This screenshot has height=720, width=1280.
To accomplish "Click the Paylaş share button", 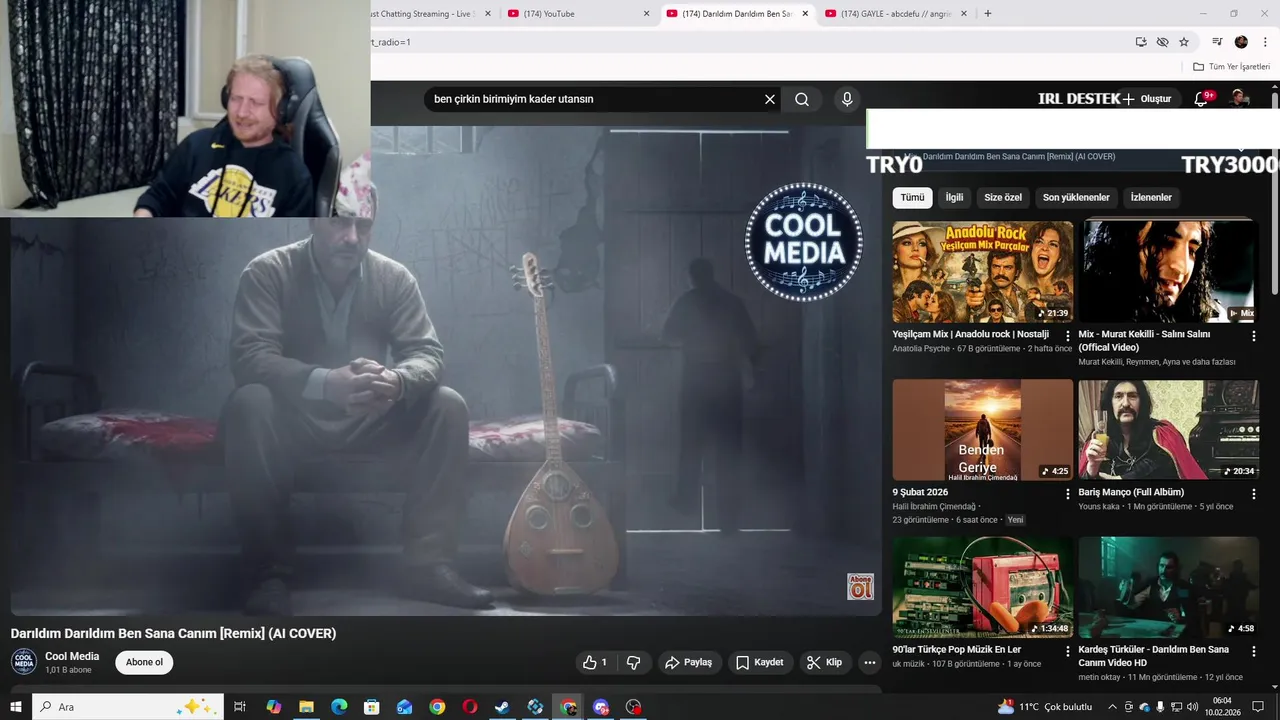I will tap(689, 662).
